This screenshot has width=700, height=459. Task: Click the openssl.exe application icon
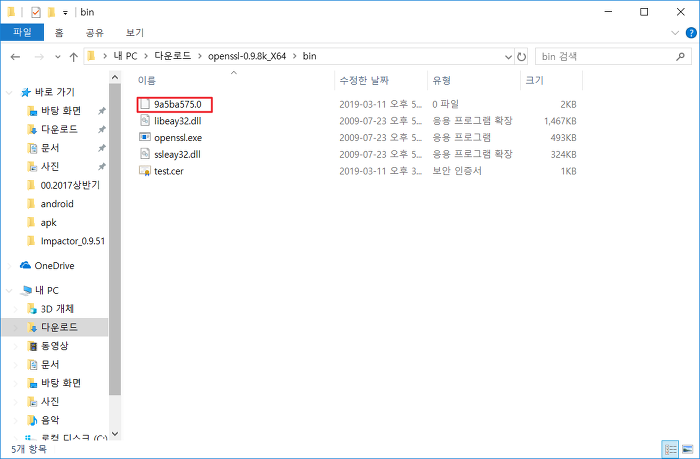(x=145, y=137)
